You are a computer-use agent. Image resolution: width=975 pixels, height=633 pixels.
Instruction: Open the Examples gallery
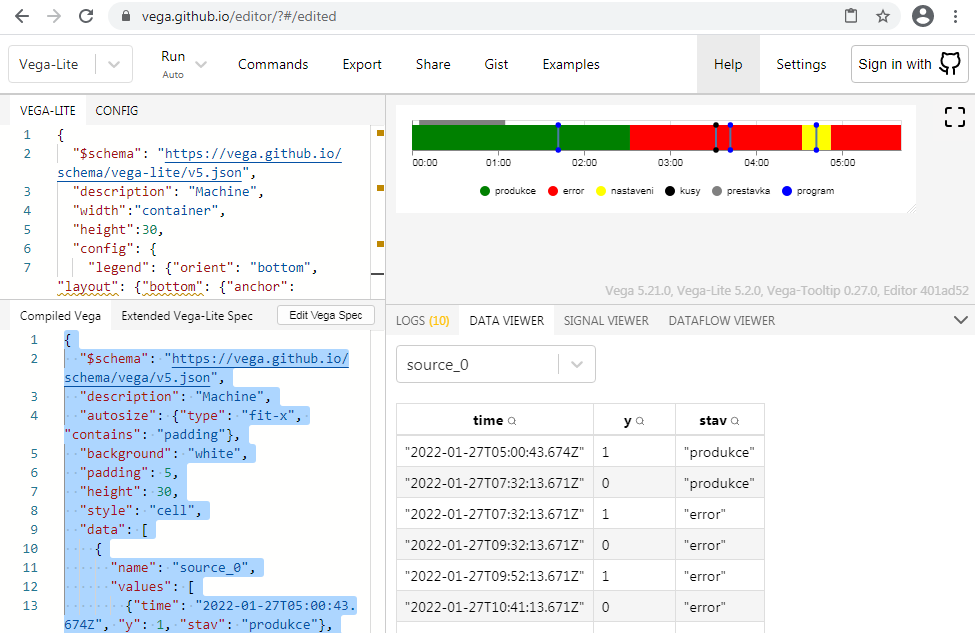pyautogui.click(x=571, y=64)
